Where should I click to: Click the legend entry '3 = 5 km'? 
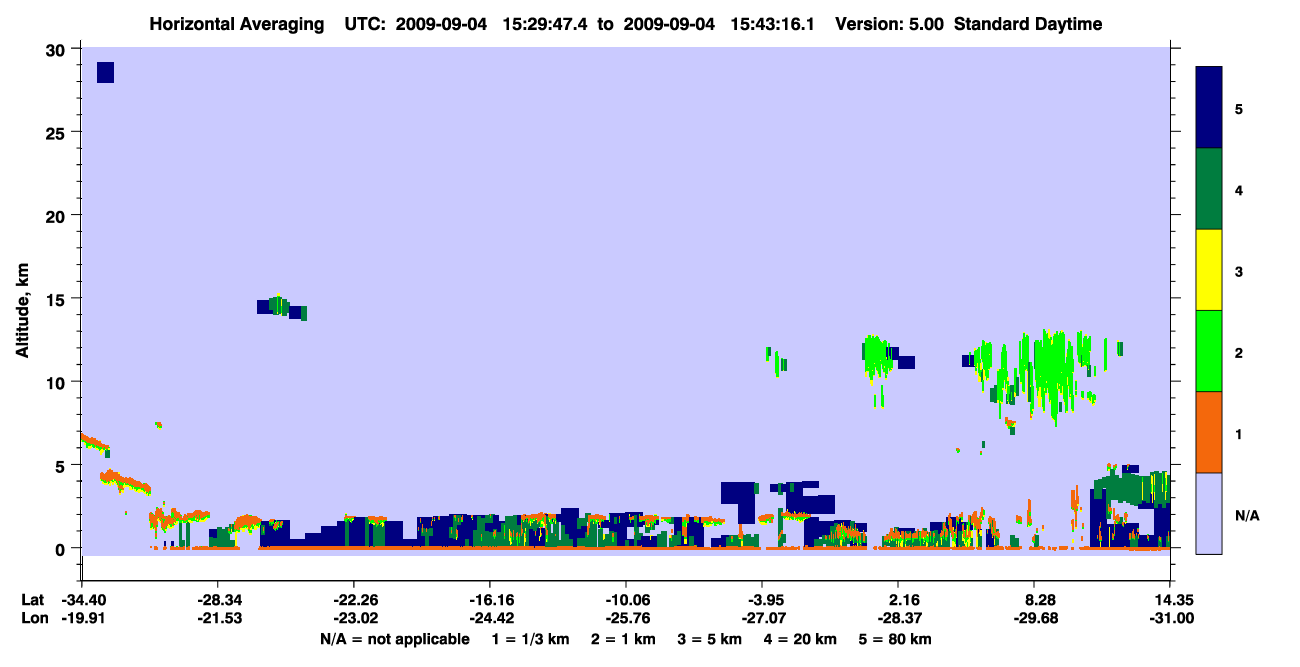[x=711, y=639]
